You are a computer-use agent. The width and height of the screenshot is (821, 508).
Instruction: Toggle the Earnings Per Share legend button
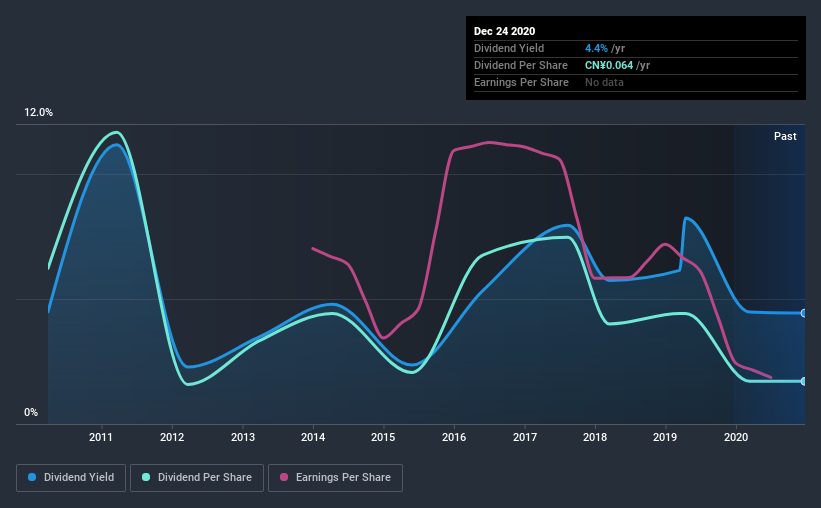click(x=335, y=478)
